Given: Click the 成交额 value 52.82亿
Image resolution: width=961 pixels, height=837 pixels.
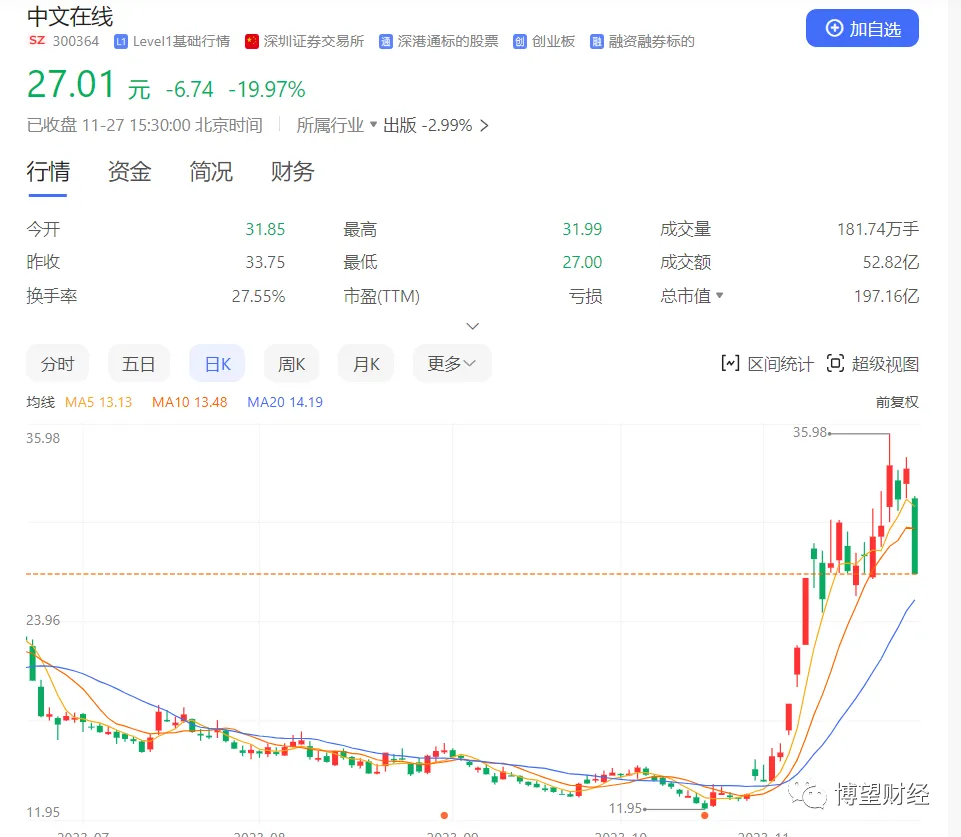Looking at the screenshot, I should click(891, 262).
